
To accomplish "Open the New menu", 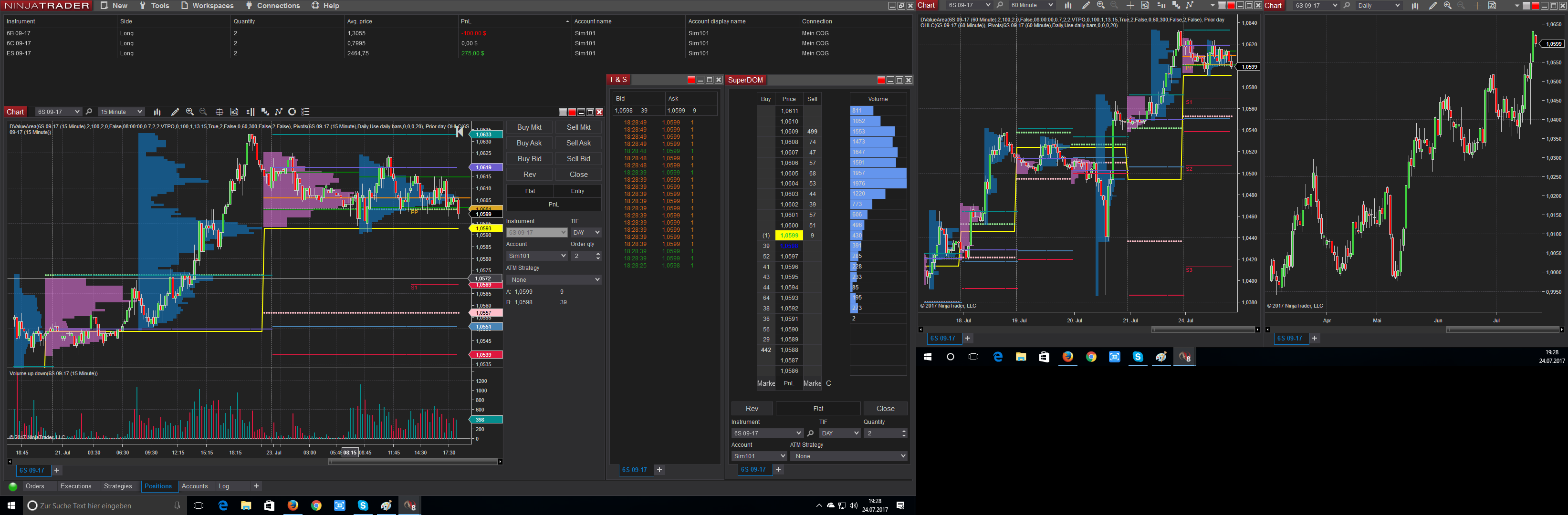I will 114,5.
